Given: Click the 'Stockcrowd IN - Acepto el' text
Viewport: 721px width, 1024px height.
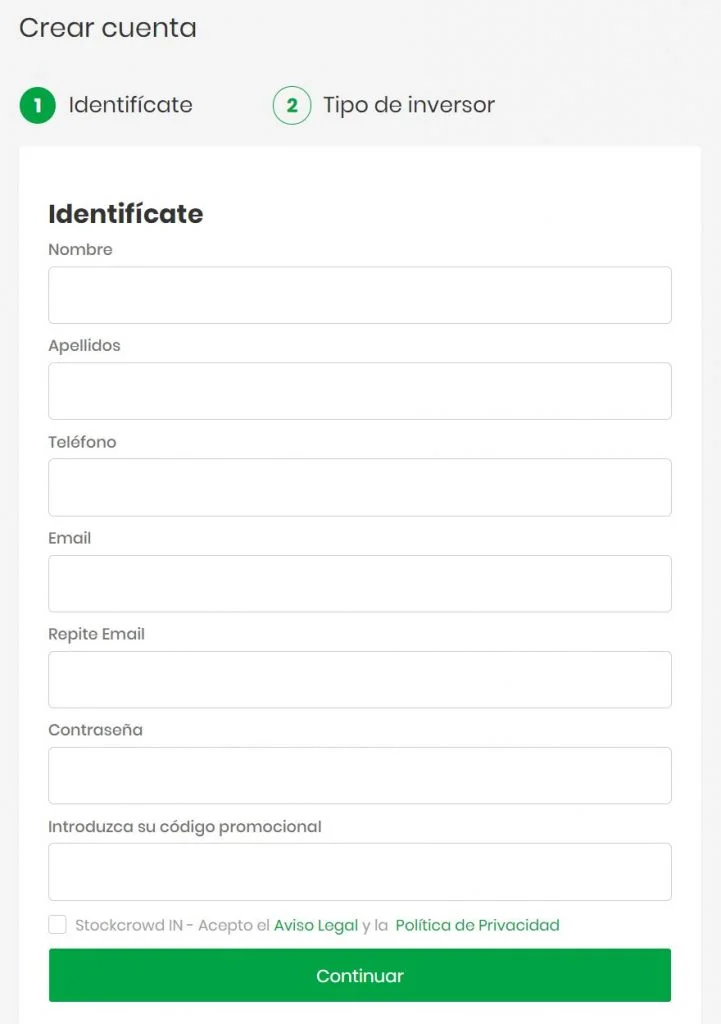Looking at the screenshot, I should (172, 925).
